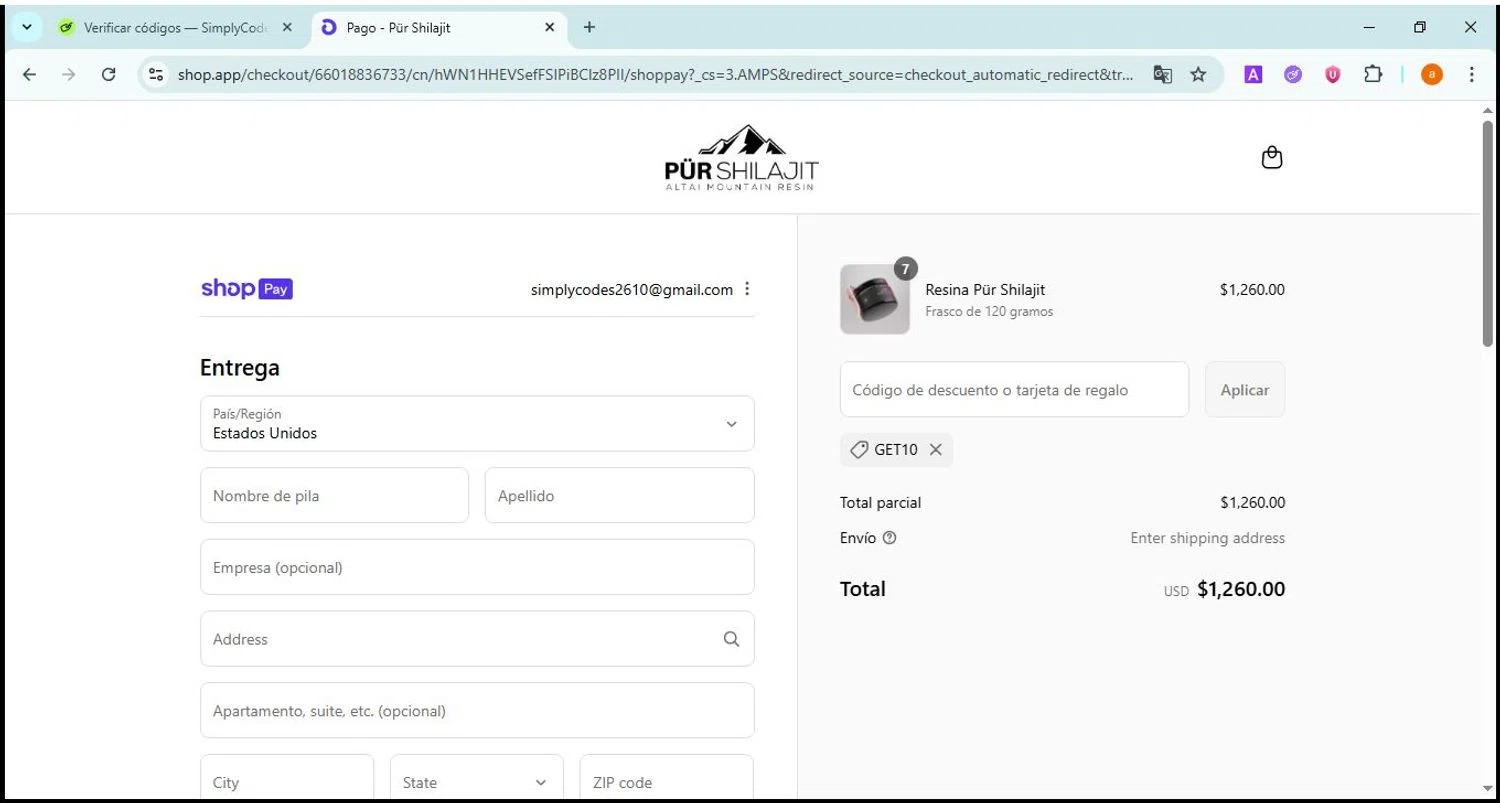Open the tab search dropdown arrow
The width and height of the screenshot is (1500, 803).
[27, 27]
